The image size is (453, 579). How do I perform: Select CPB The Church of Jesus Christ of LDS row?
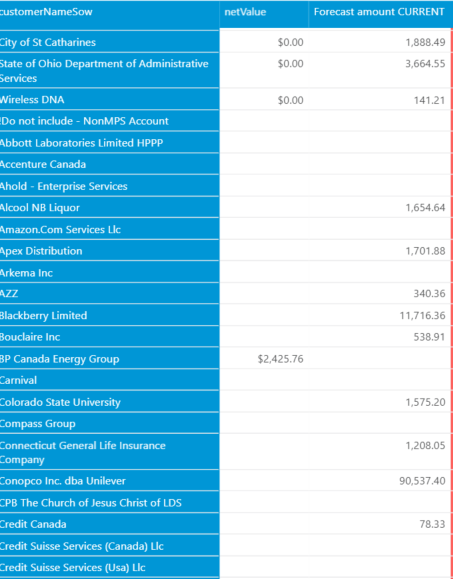click(109, 502)
